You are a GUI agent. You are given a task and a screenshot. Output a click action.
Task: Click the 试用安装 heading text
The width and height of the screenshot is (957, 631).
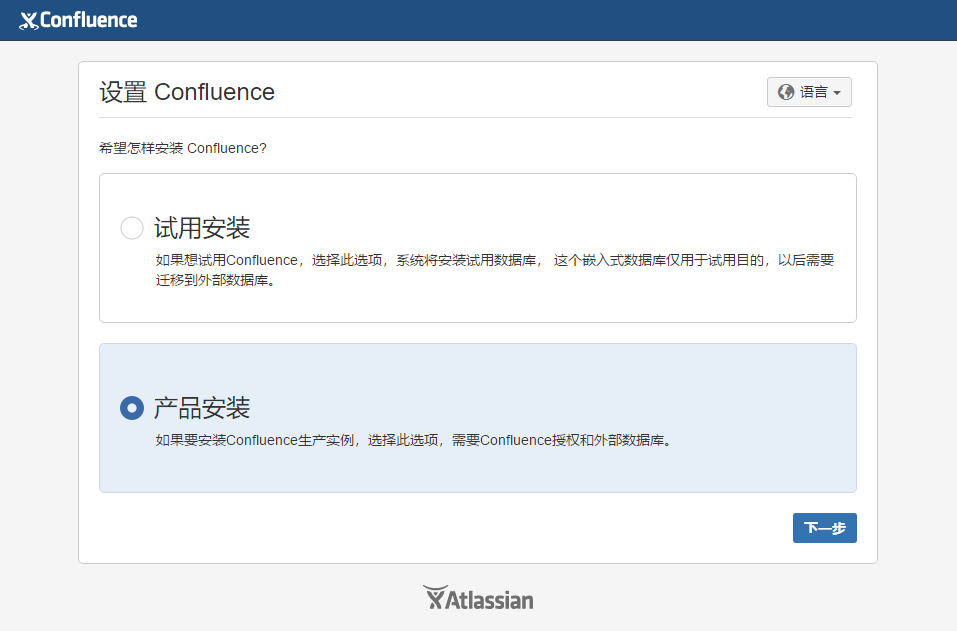pyautogui.click(x=202, y=228)
